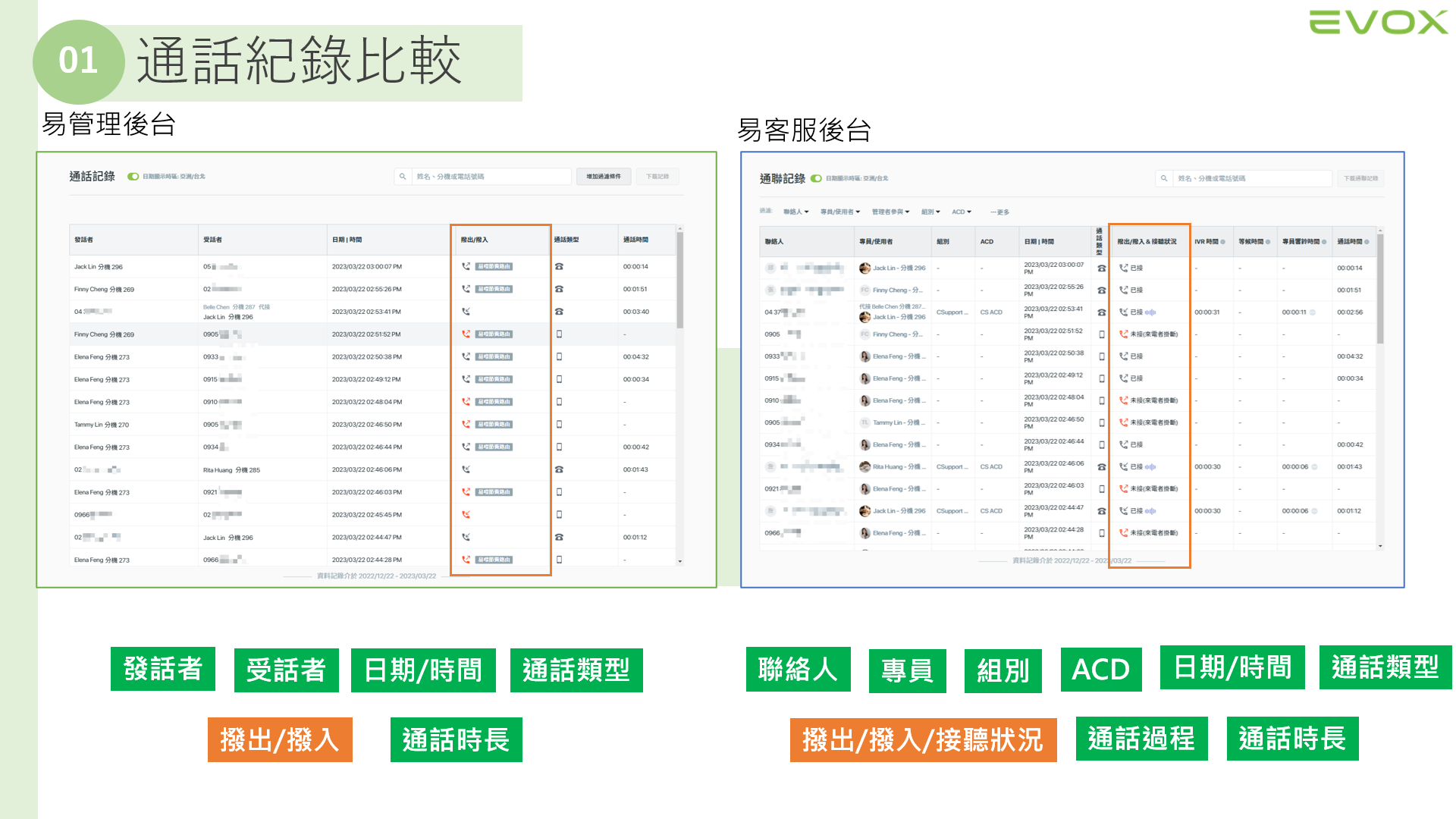Click 下載記錄 button in 通話記錄 panel
The width and height of the screenshot is (1456, 819).
click(657, 177)
